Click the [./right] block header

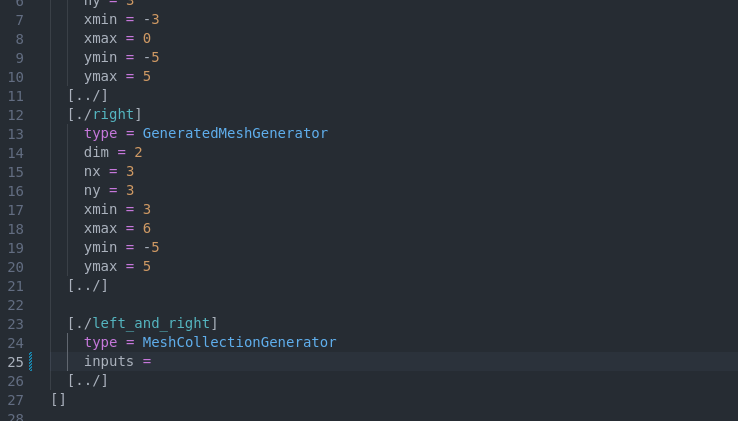click(x=105, y=114)
